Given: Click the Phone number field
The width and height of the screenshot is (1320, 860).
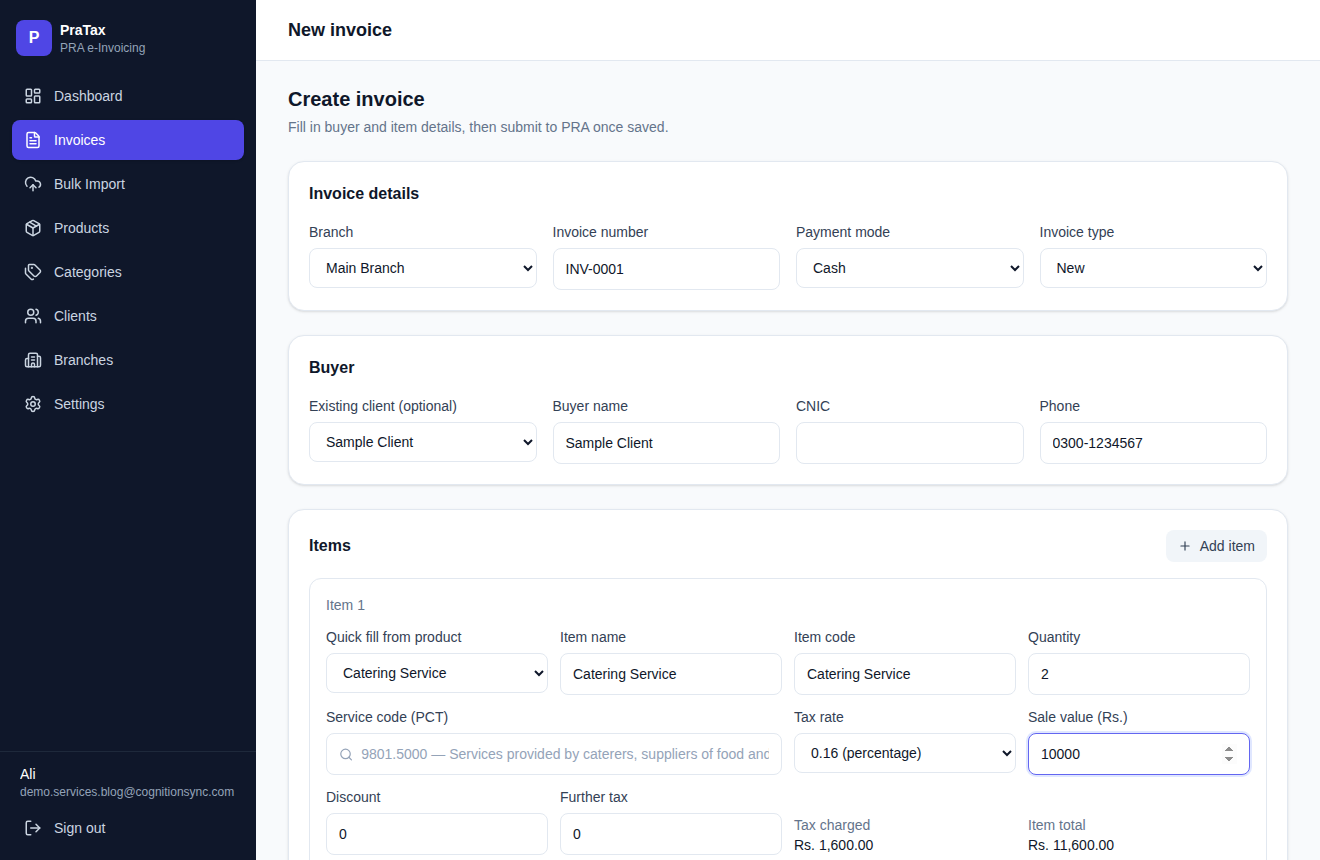Looking at the screenshot, I should pyautogui.click(x=1153, y=443).
